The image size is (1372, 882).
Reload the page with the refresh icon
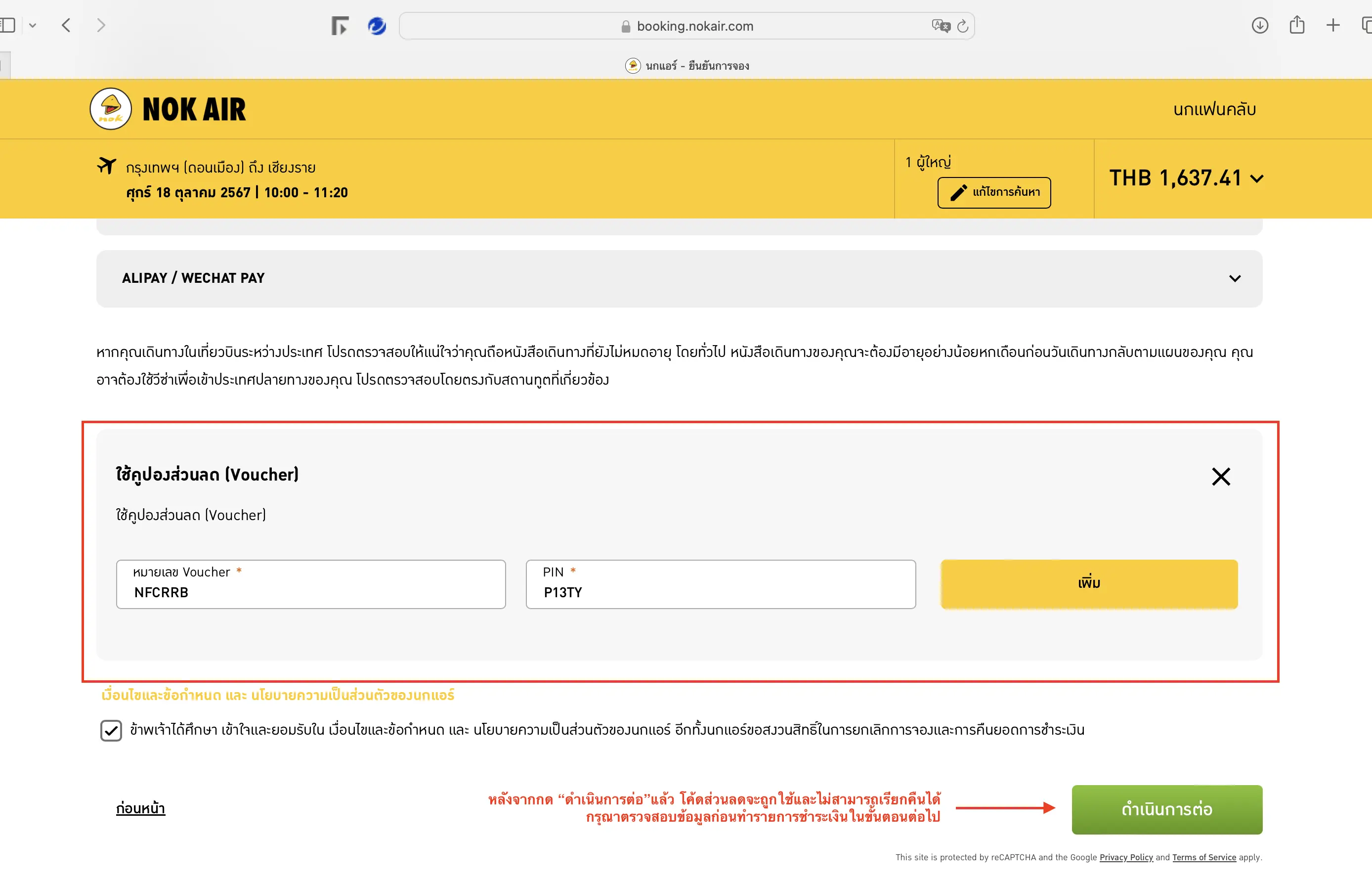(963, 26)
